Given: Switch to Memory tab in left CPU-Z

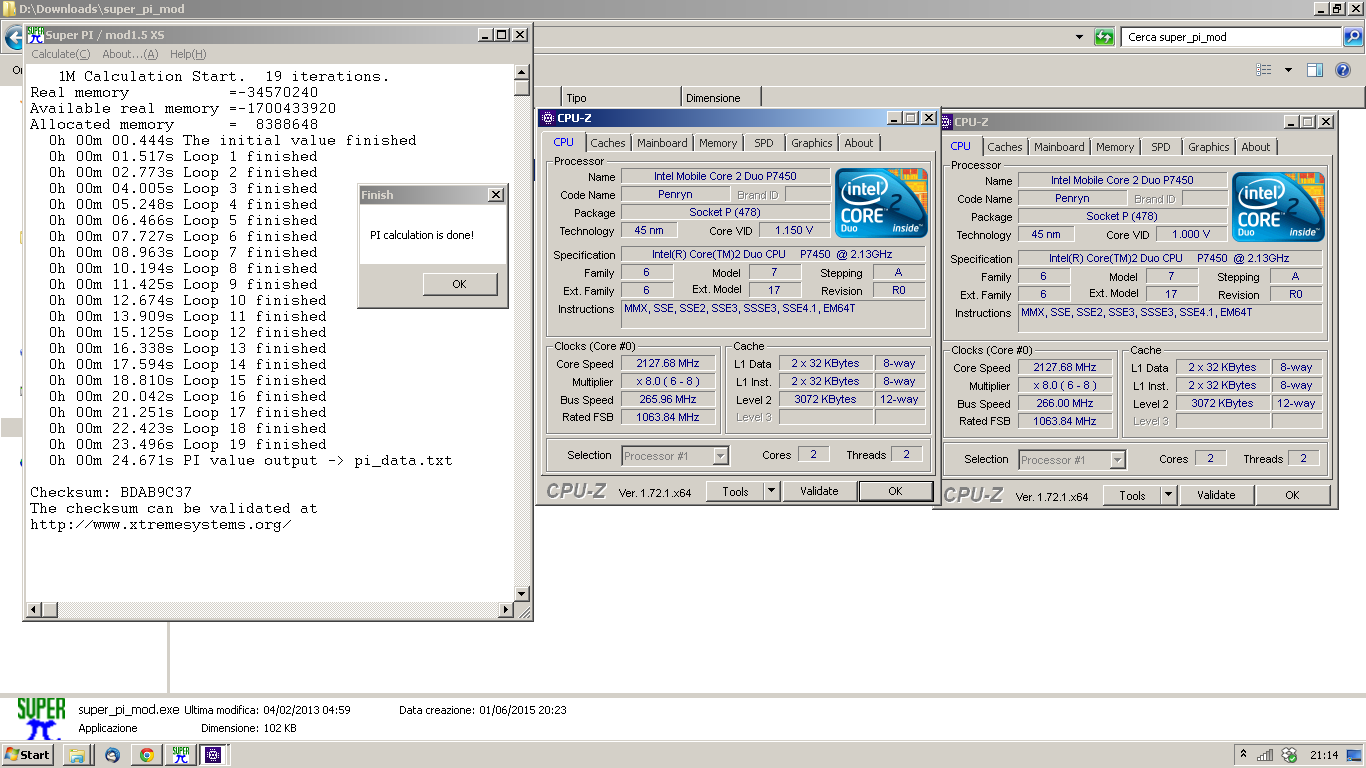Looking at the screenshot, I should coord(718,143).
